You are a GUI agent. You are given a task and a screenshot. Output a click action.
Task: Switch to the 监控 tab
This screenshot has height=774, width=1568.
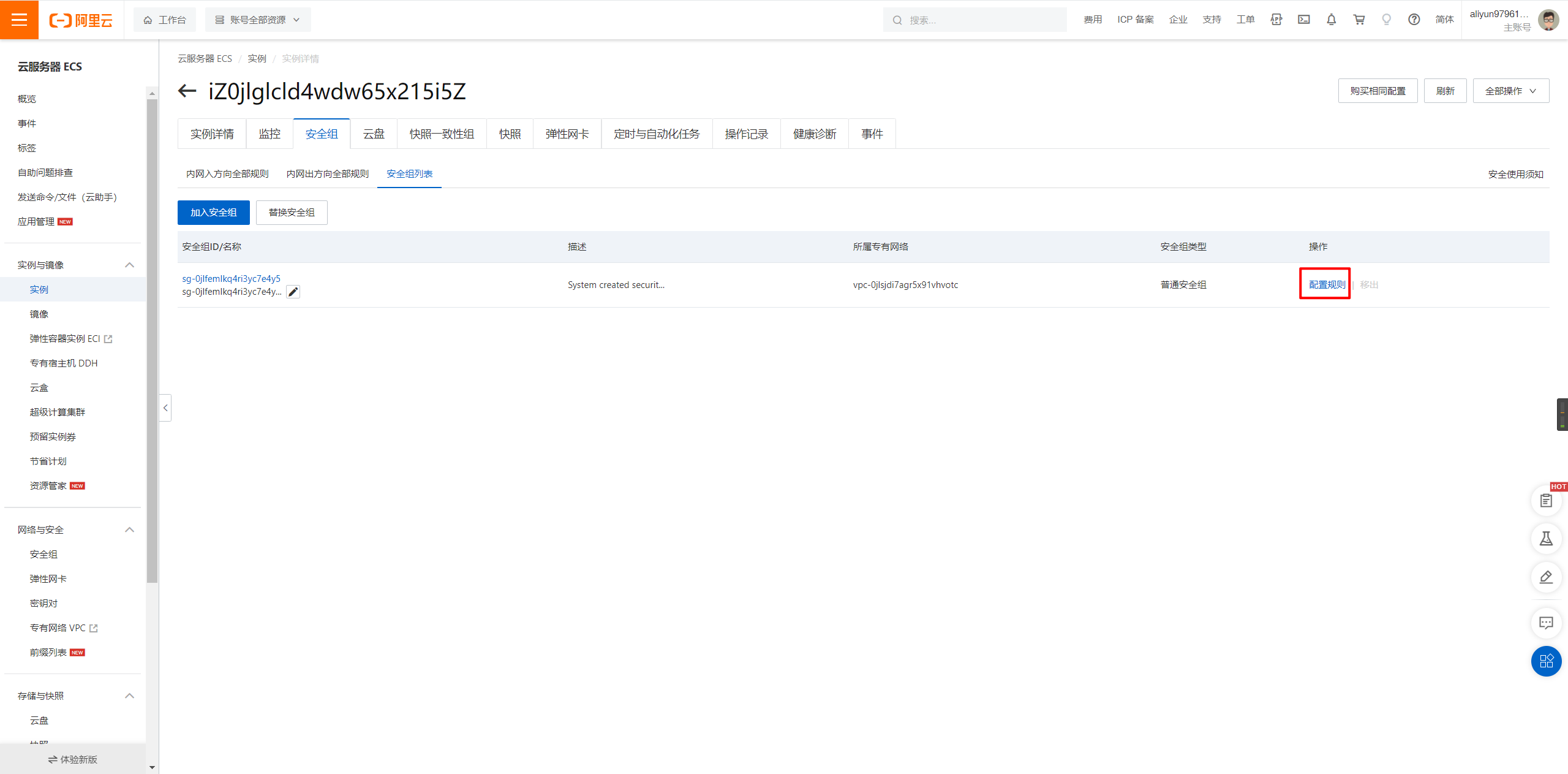coord(269,134)
